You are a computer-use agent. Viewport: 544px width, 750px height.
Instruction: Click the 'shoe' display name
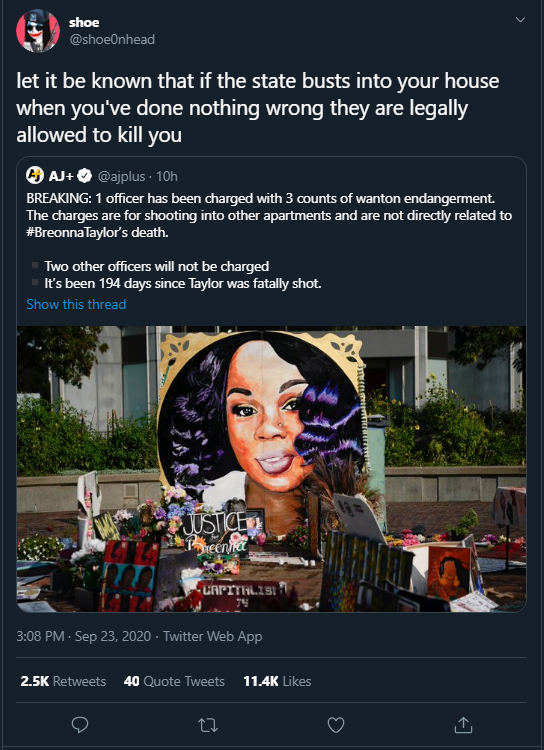point(84,22)
